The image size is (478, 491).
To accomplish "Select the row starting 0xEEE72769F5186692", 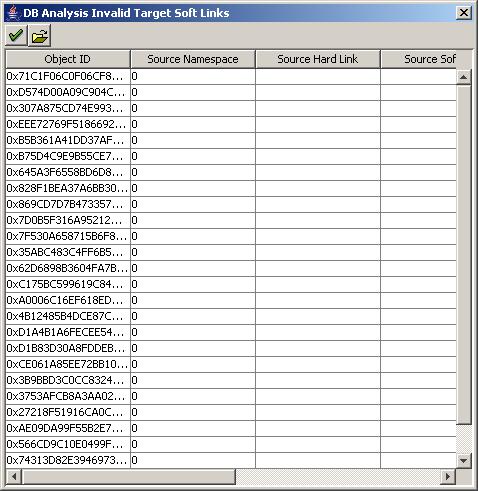I will pyautogui.click(x=231, y=124).
